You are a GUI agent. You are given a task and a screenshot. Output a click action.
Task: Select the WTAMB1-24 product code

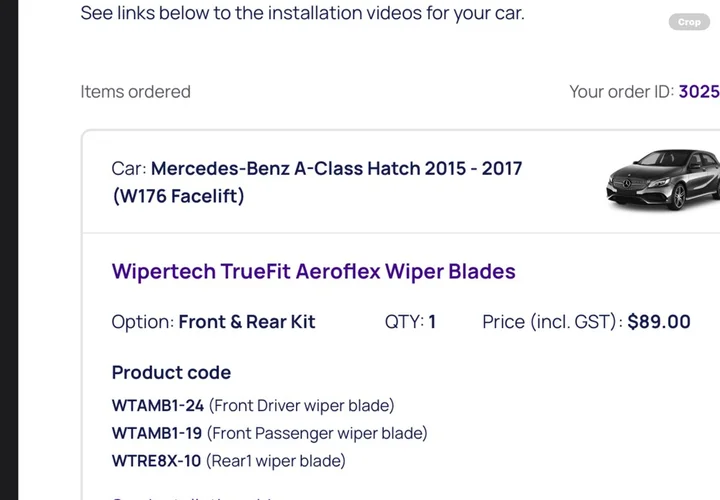pos(157,405)
